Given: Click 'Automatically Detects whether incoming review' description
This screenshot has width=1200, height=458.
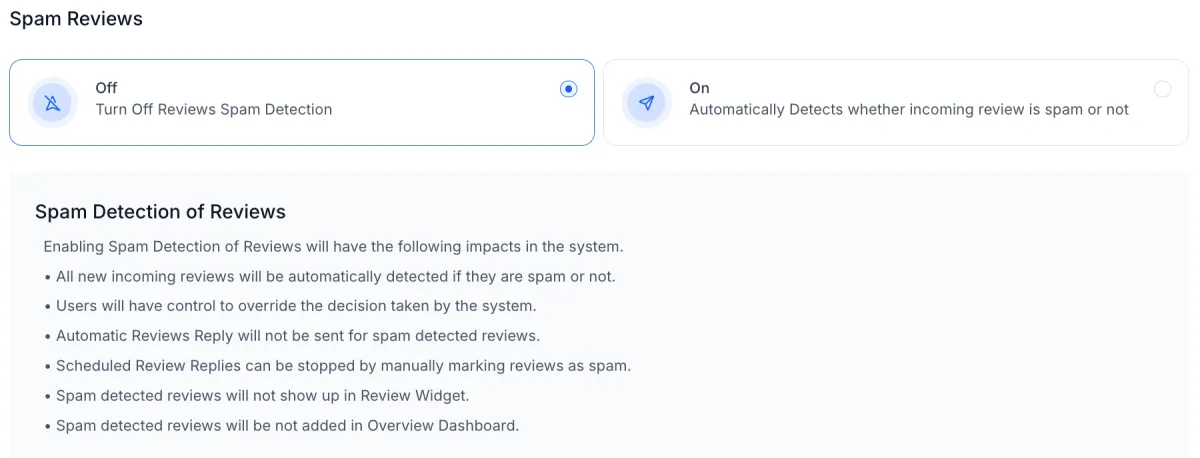Looking at the screenshot, I should point(909,109).
